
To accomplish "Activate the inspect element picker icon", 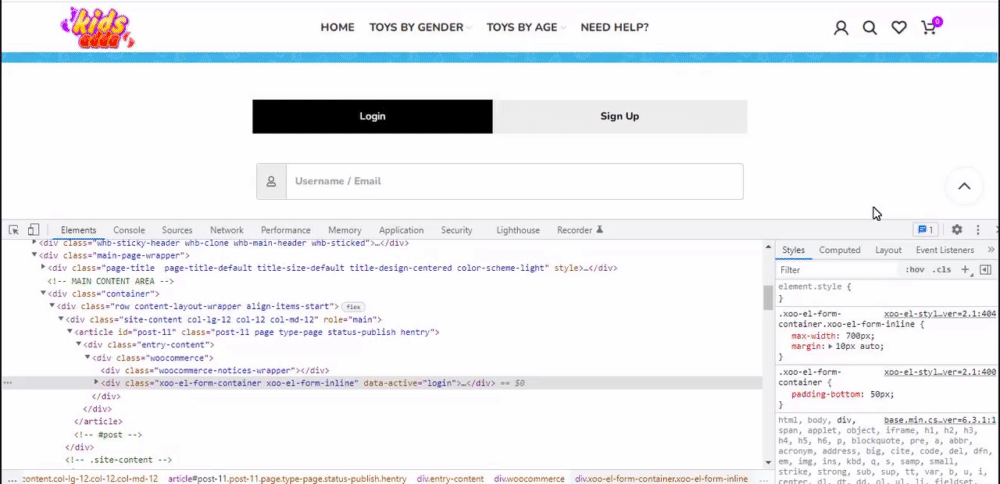I will click(13, 230).
